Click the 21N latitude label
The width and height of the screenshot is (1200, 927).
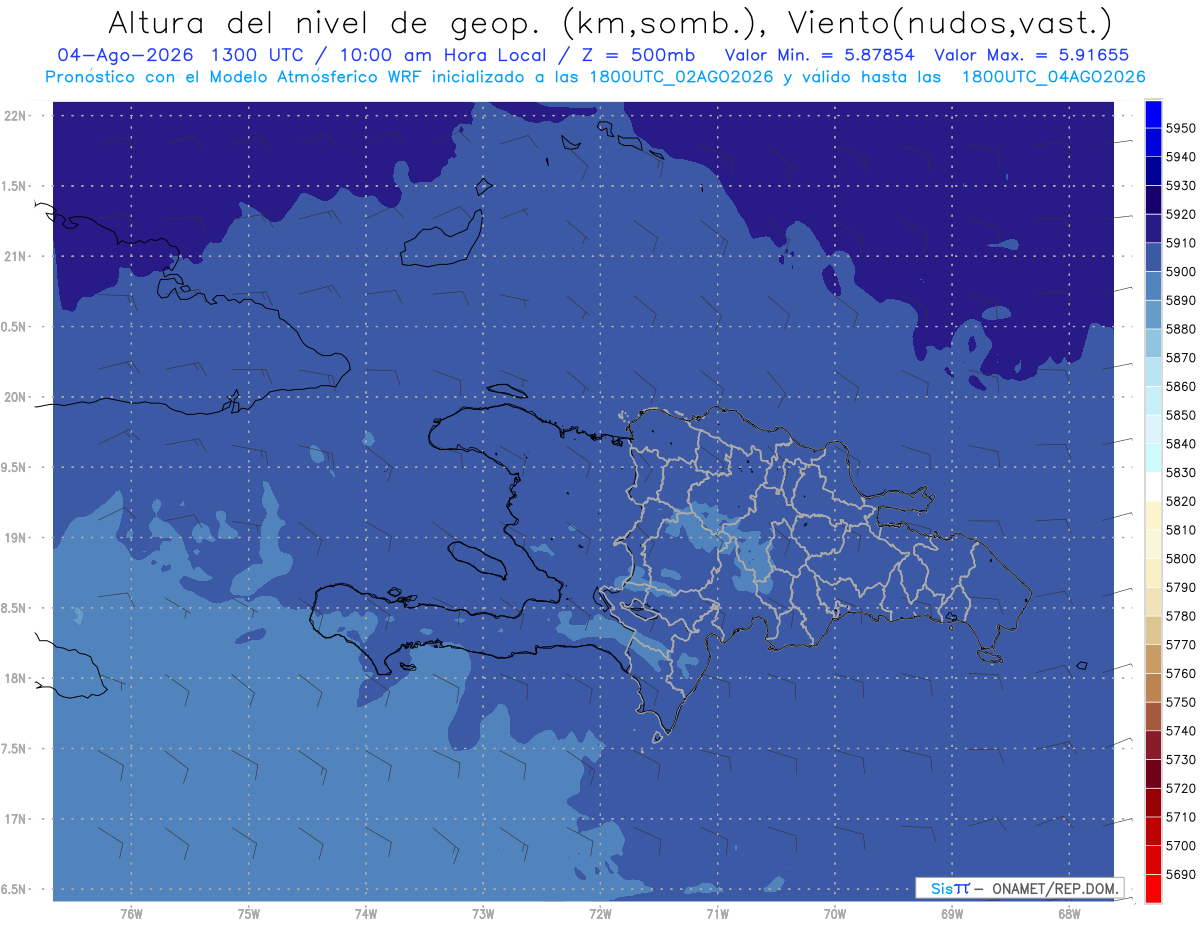pyautogui.click(x=14, y=256)
